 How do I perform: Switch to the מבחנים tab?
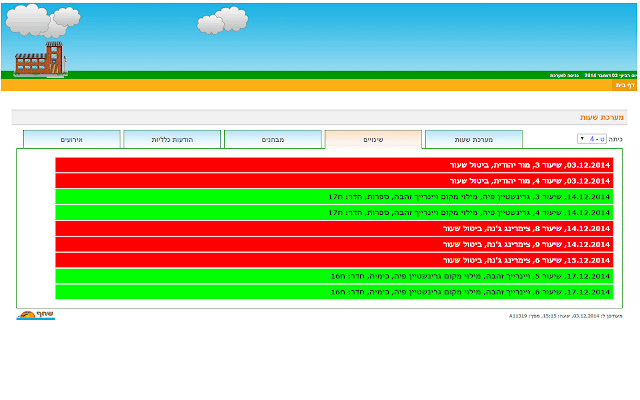273,140
